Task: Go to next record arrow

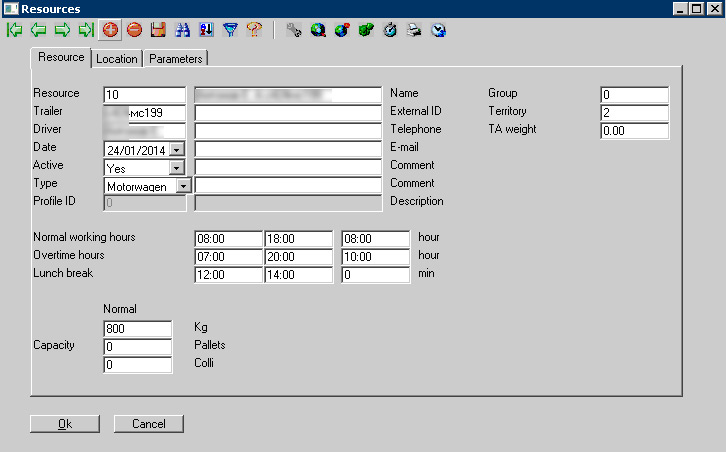Action: click(x=62, y=30)
